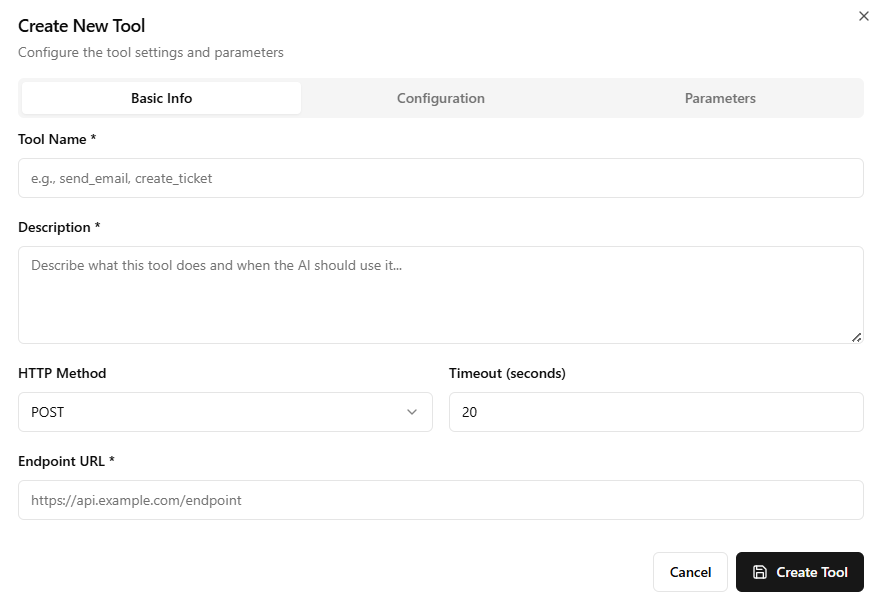Click inside the Tool Name field
881x612 pixels.
440,177
